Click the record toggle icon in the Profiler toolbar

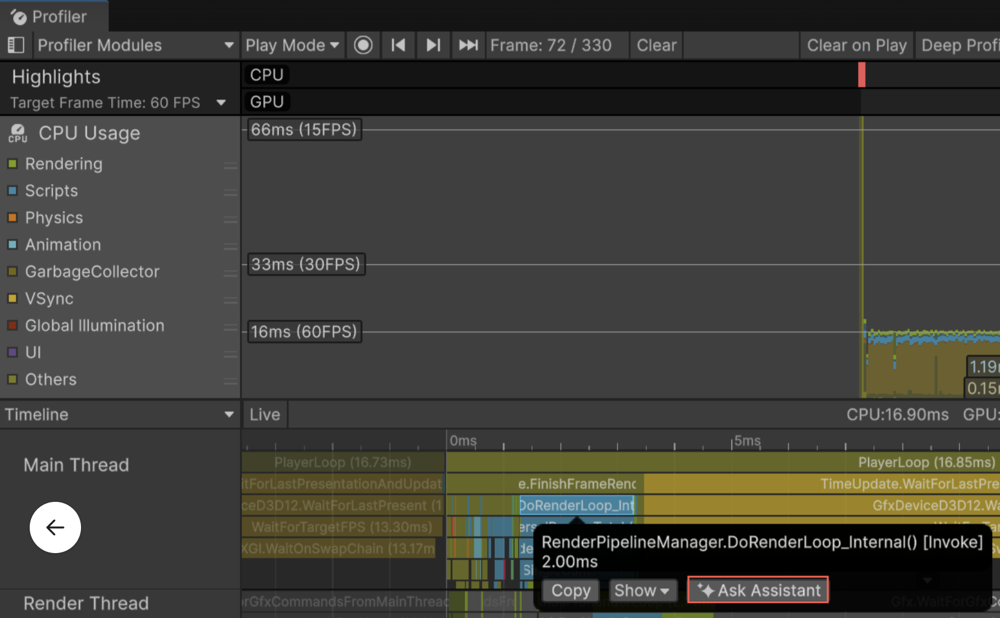coord(362,45)
